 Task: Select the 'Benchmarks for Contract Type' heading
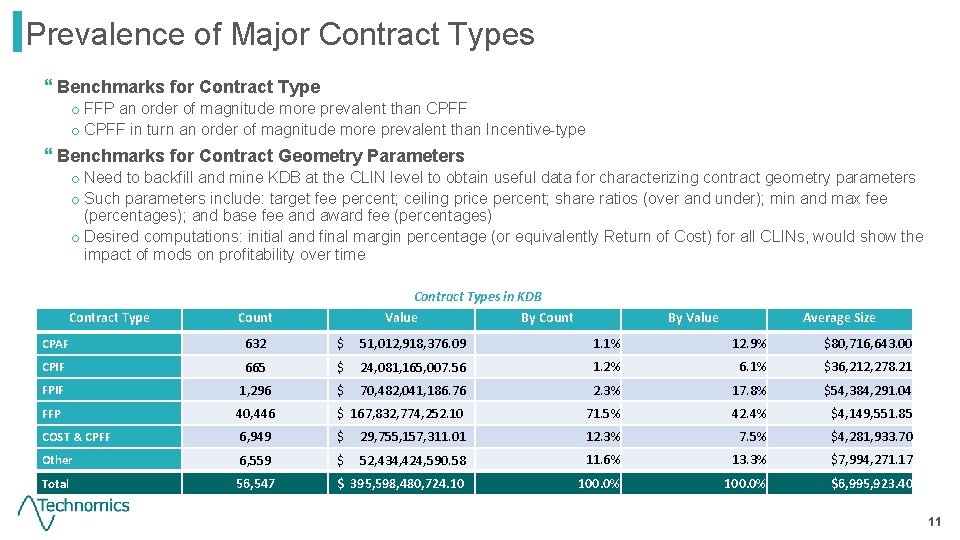tap(189, 87)
